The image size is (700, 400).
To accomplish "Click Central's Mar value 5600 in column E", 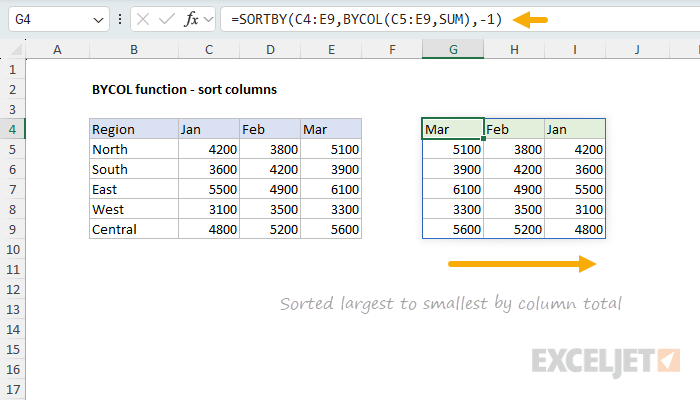I will (331, 229).
